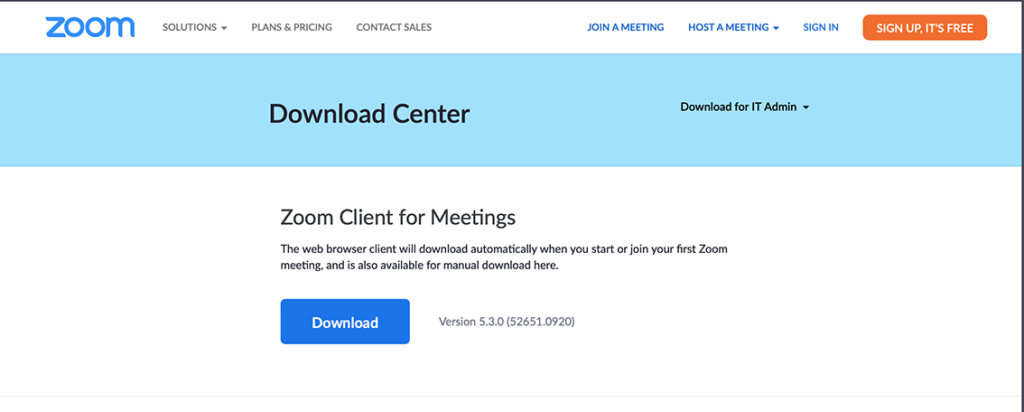Click the Version 5.3.0 text
1024x412 pixels.
471,322
